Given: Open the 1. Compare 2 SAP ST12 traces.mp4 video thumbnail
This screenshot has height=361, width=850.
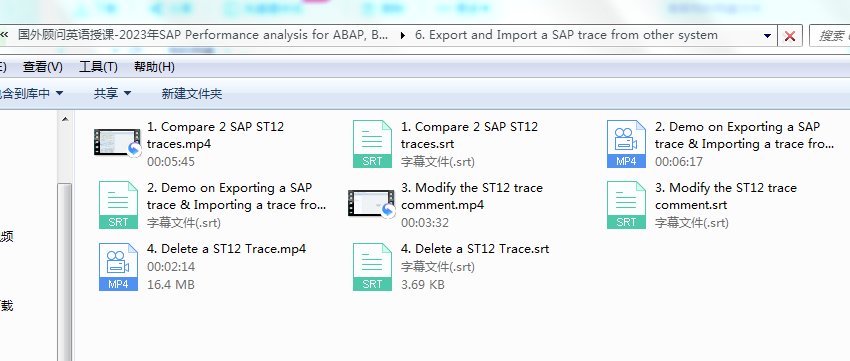Looking at the screenshot, I should pyautogui.click(x=118, y=143).
